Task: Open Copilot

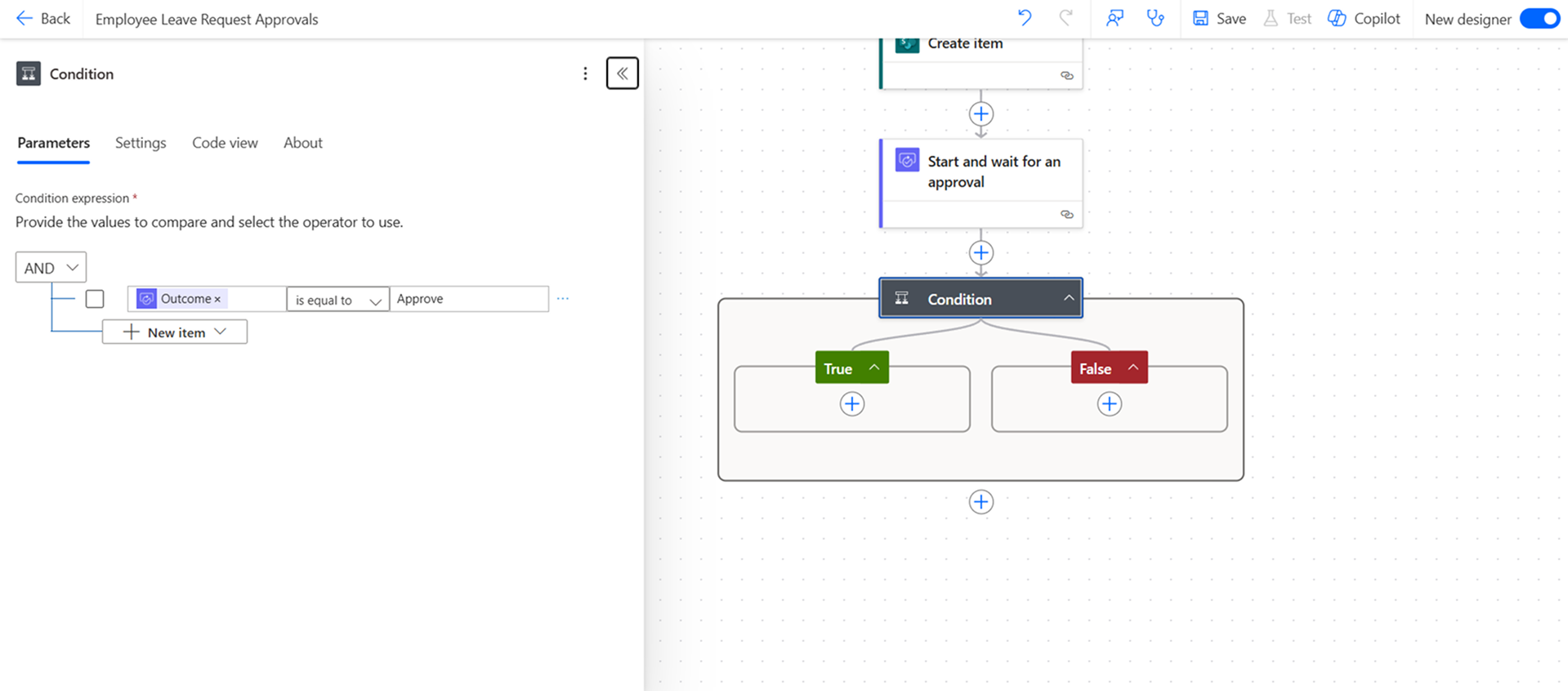Action: click(x=1364, y=19)
